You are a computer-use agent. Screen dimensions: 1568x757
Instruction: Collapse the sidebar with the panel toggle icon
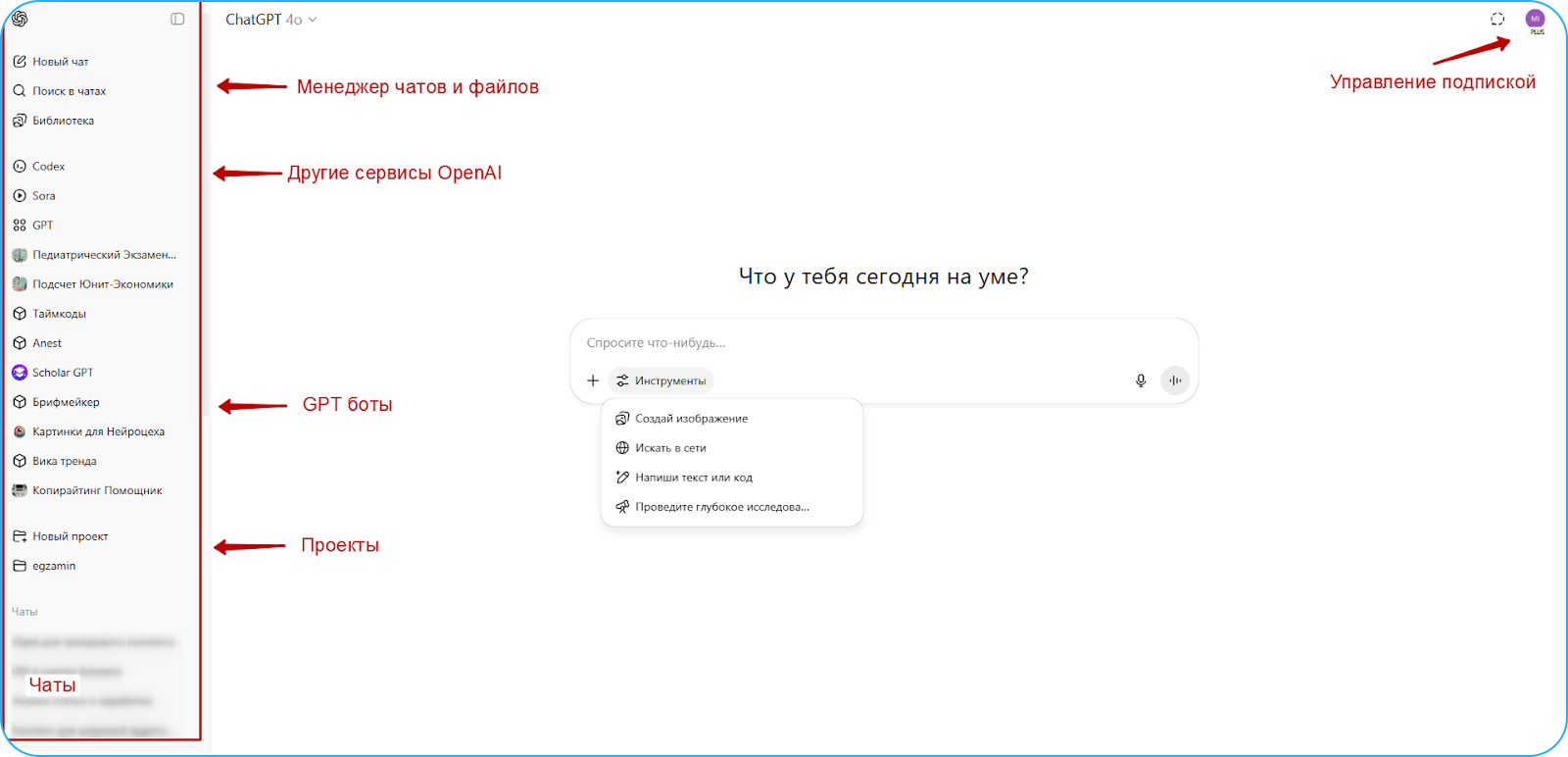[177, 19]
